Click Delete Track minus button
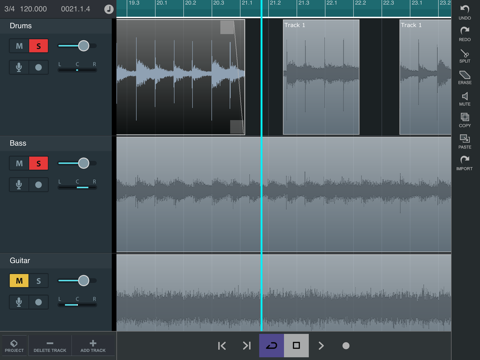Image resolution: width=480 pixels, height=360 pixels. pyautogui.click(x=50, y=346)
